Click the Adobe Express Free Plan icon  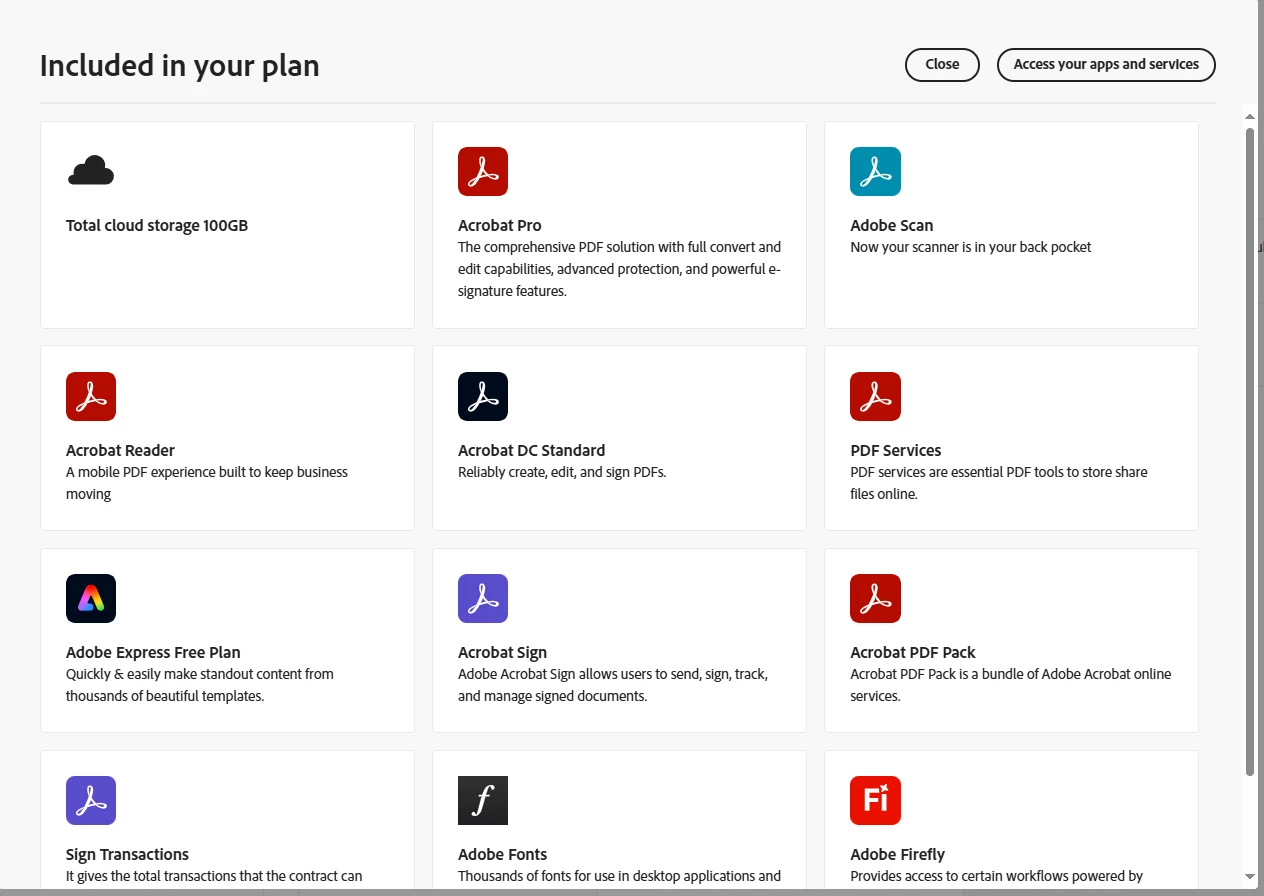(91, 598)
